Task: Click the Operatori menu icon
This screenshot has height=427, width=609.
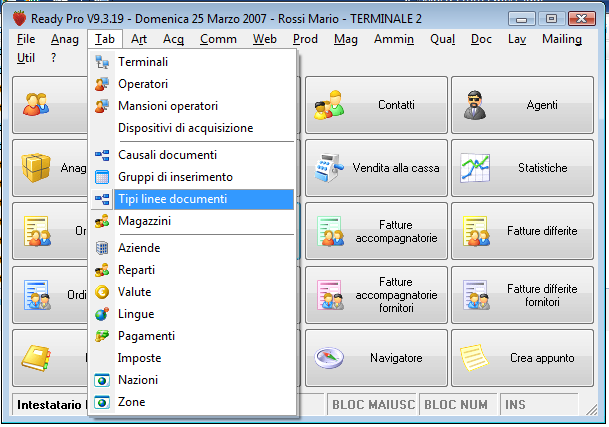Action: [102, 84]
